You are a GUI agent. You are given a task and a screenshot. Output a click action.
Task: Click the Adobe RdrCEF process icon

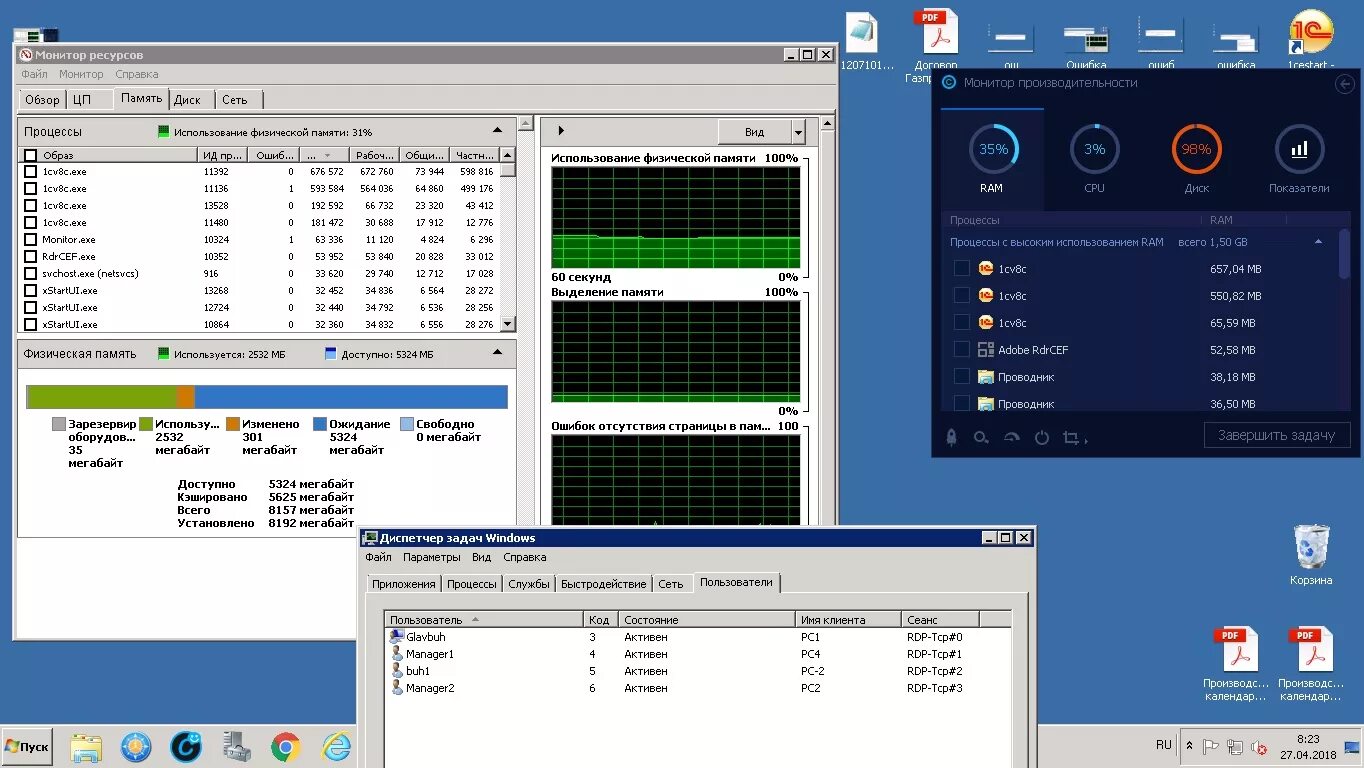[986, 350]
